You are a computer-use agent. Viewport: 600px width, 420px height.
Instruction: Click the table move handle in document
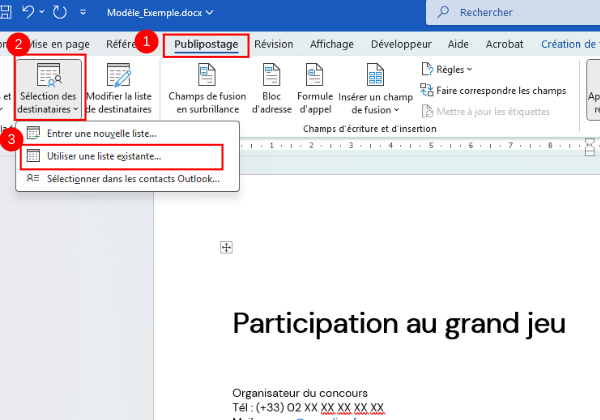(x=227, y=247)
